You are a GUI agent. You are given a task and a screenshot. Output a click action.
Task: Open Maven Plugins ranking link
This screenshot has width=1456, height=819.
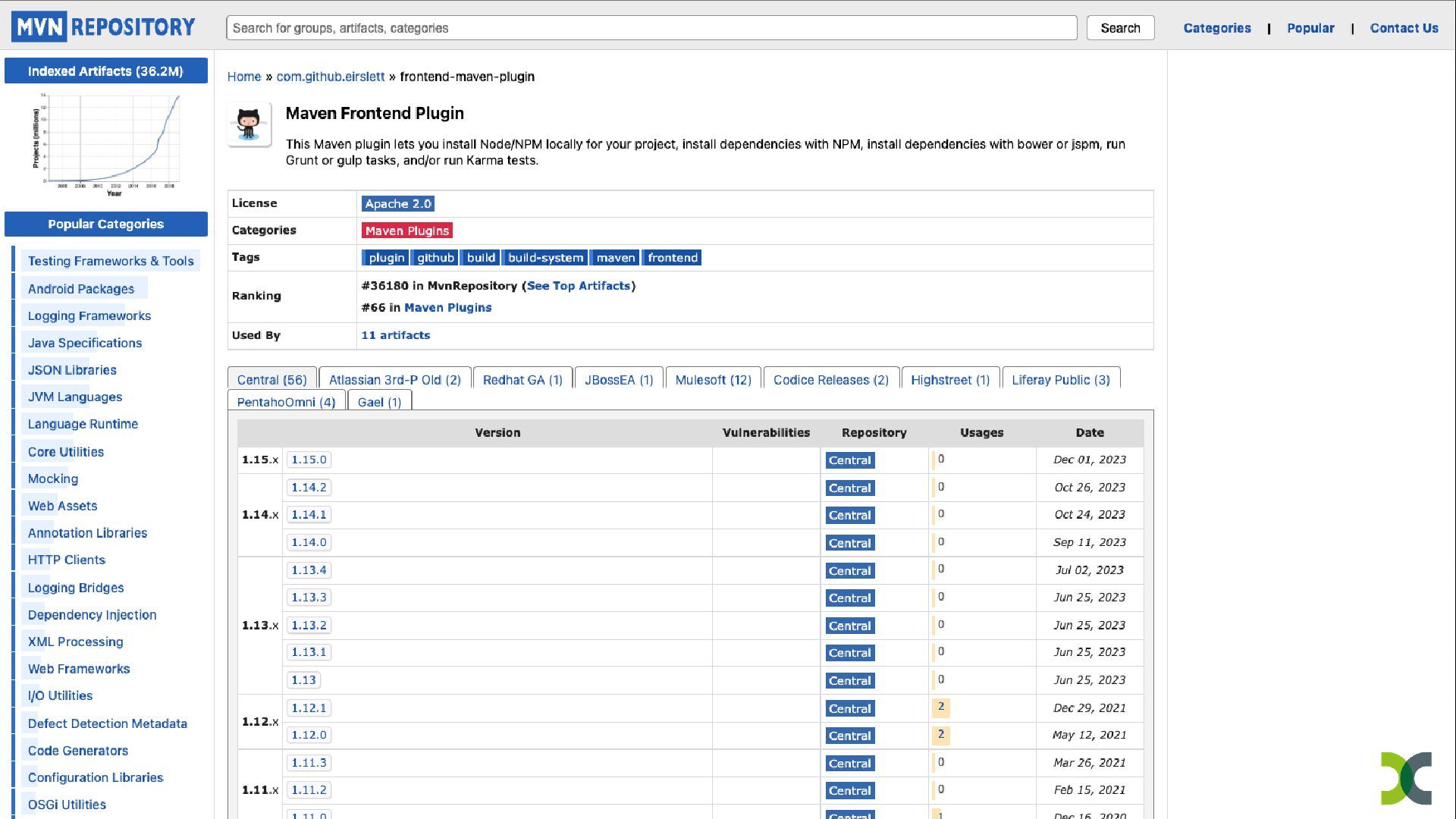(447, 308)
